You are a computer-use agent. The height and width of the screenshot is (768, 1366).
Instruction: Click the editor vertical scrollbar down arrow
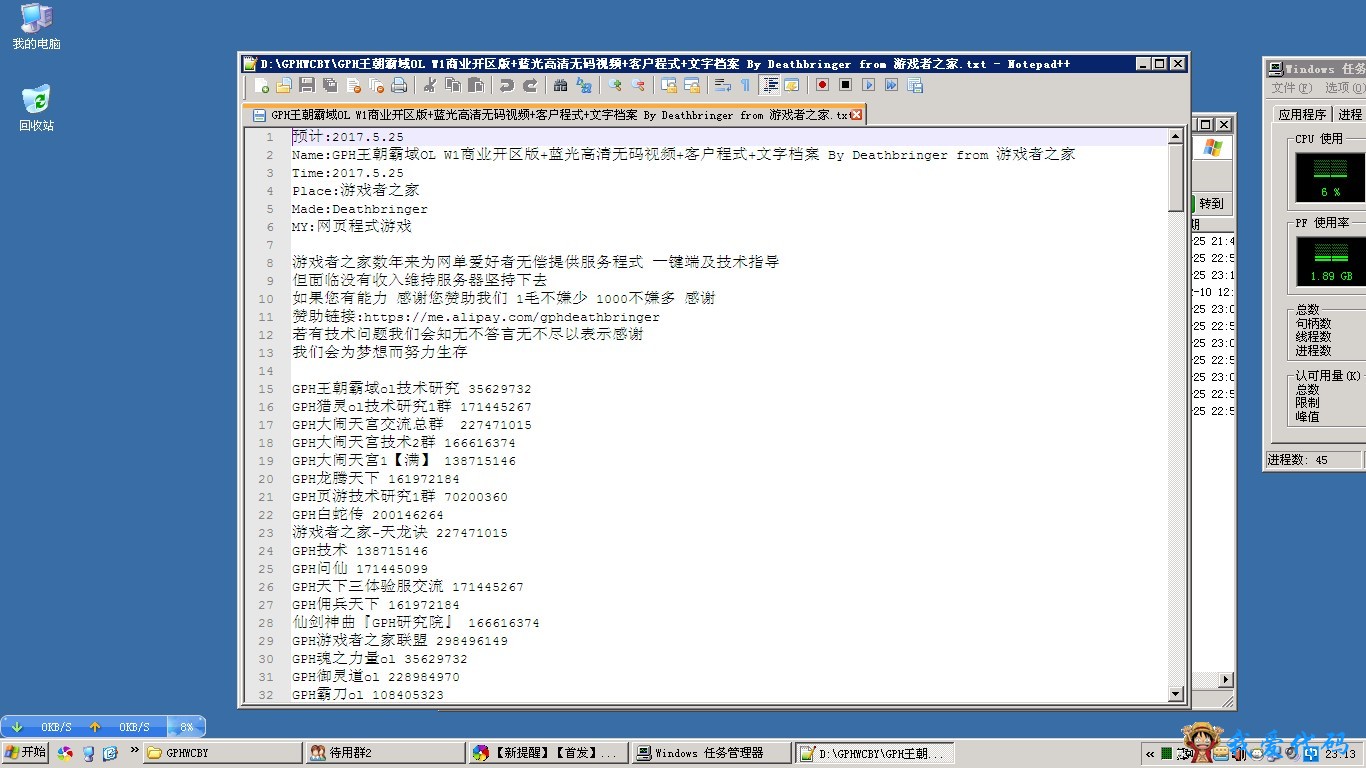1176,694
